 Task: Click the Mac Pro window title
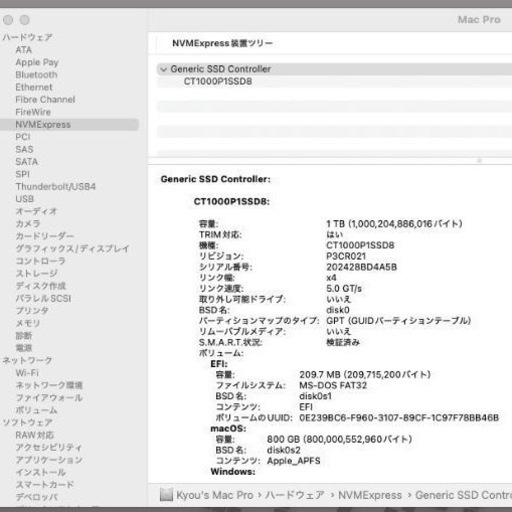pos(479,20)
